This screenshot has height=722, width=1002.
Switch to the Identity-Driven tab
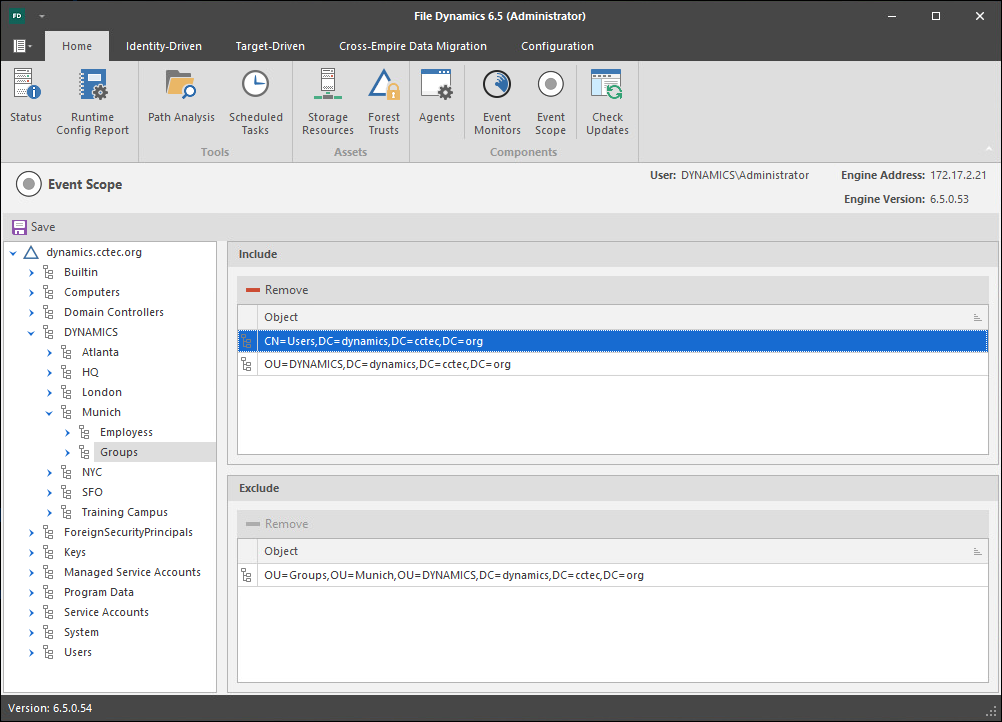point(163,46)
